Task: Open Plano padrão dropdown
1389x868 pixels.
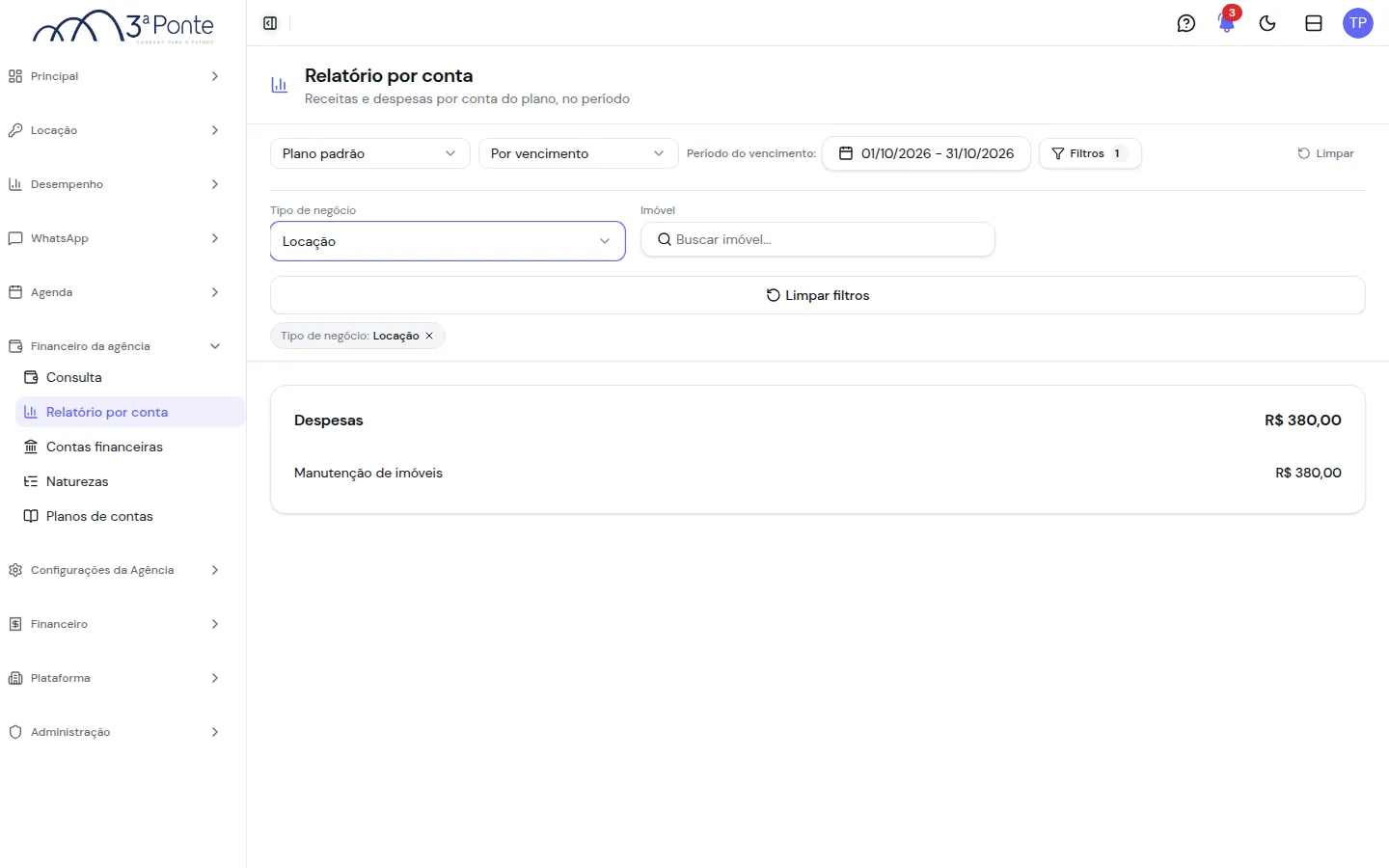Action: tap(370, 153)
